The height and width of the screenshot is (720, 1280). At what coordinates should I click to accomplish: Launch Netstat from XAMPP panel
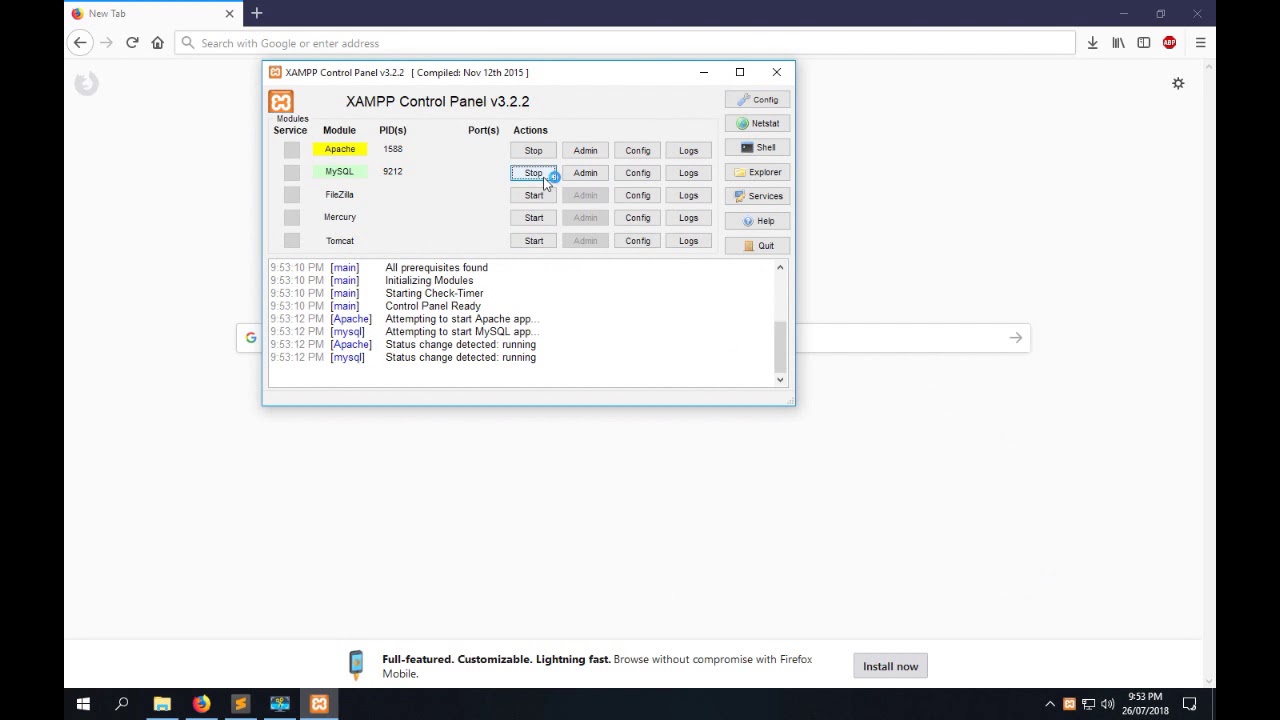click(757, 124)
